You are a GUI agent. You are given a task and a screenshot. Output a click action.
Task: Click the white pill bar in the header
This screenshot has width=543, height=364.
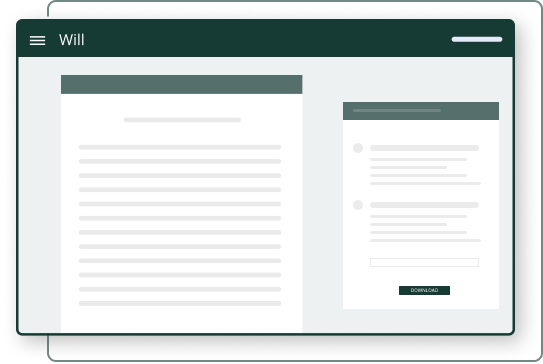coord(477,39)
